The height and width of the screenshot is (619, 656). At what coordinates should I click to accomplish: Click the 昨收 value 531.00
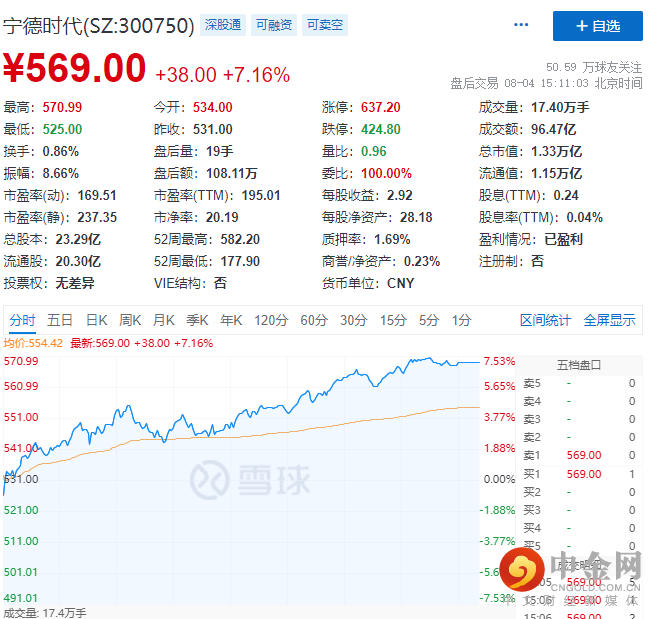(213, 129)
